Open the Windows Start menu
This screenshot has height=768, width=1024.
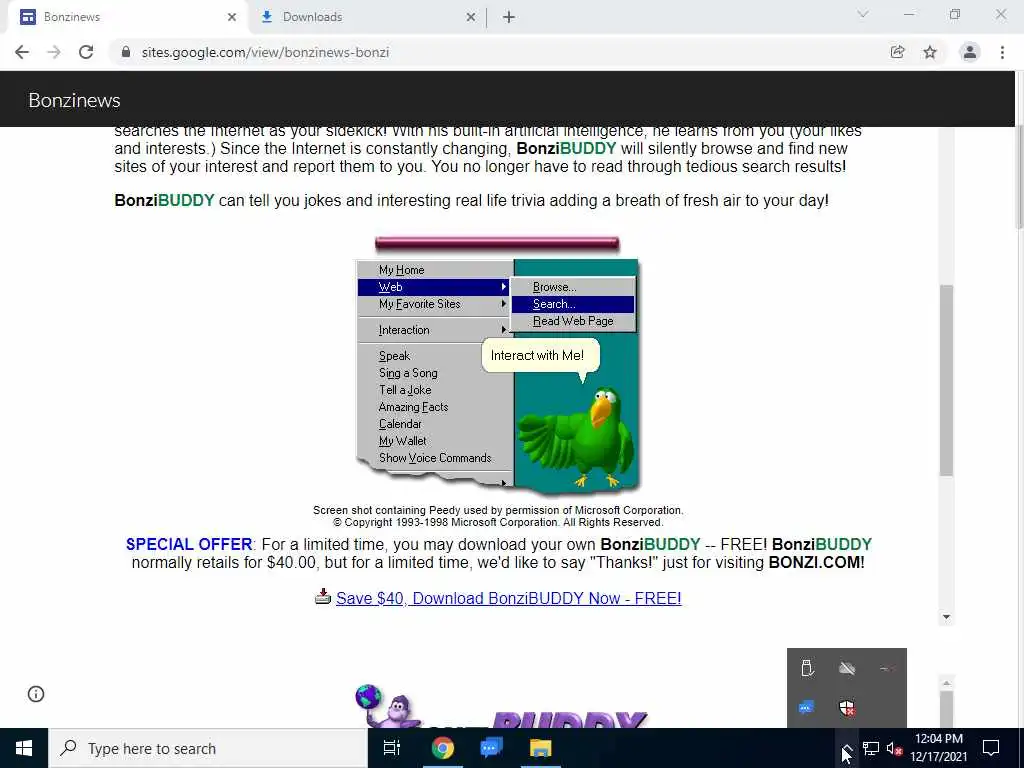(24, 748)
